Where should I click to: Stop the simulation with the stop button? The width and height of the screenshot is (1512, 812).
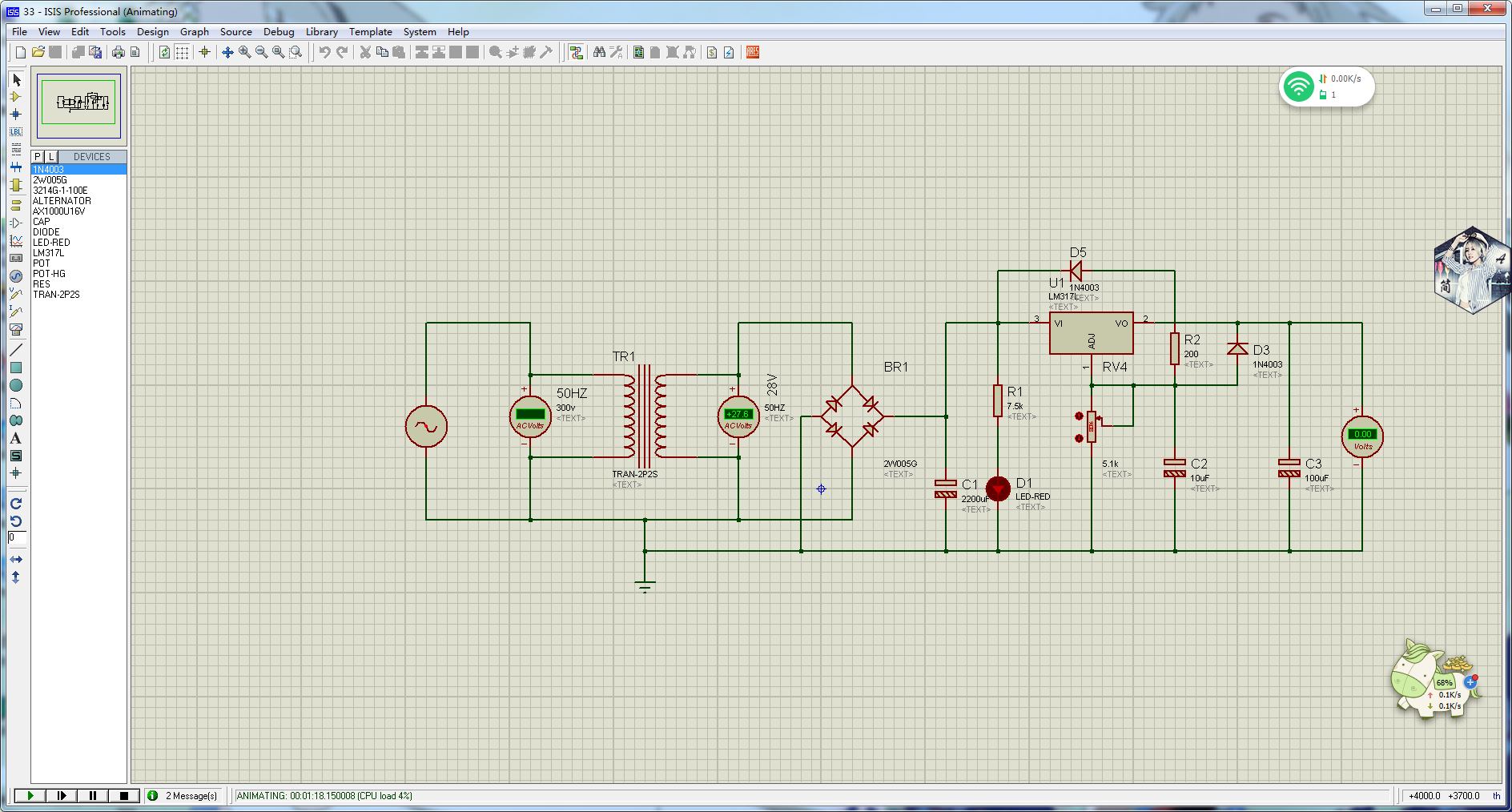[124, 795]
